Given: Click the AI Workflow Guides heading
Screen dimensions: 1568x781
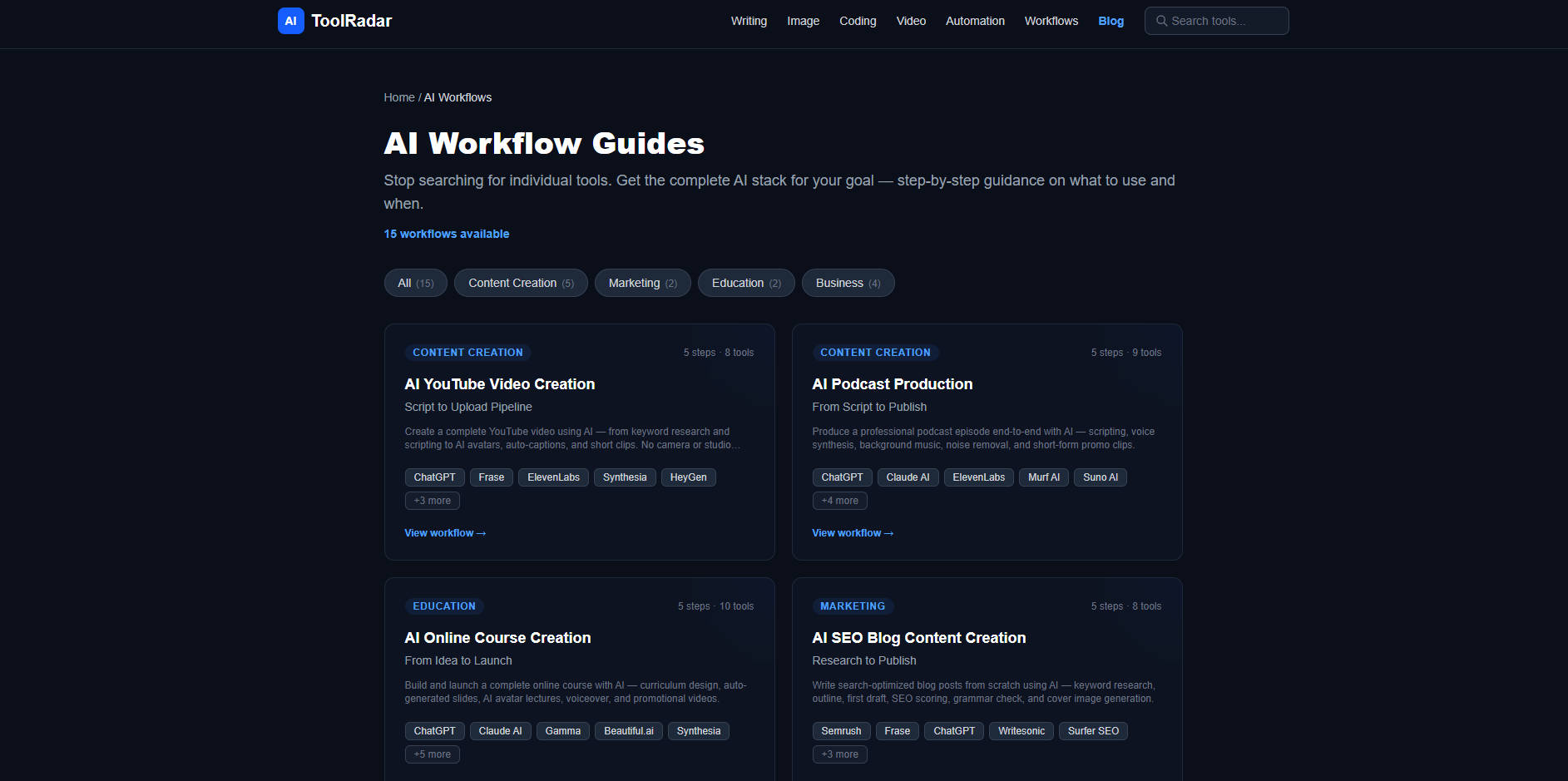Looking at the screenshot, I should click(x=544, y=143).
